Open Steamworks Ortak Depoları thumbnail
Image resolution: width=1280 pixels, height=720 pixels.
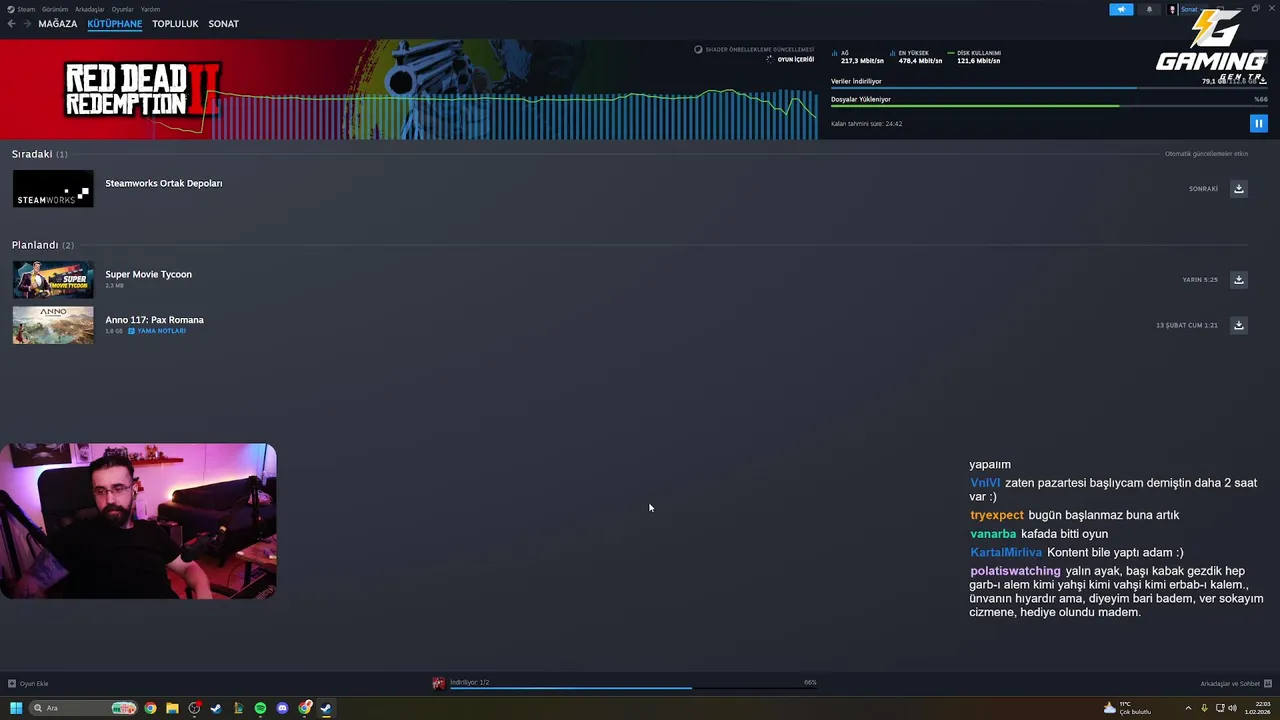[x=53, y=189]
